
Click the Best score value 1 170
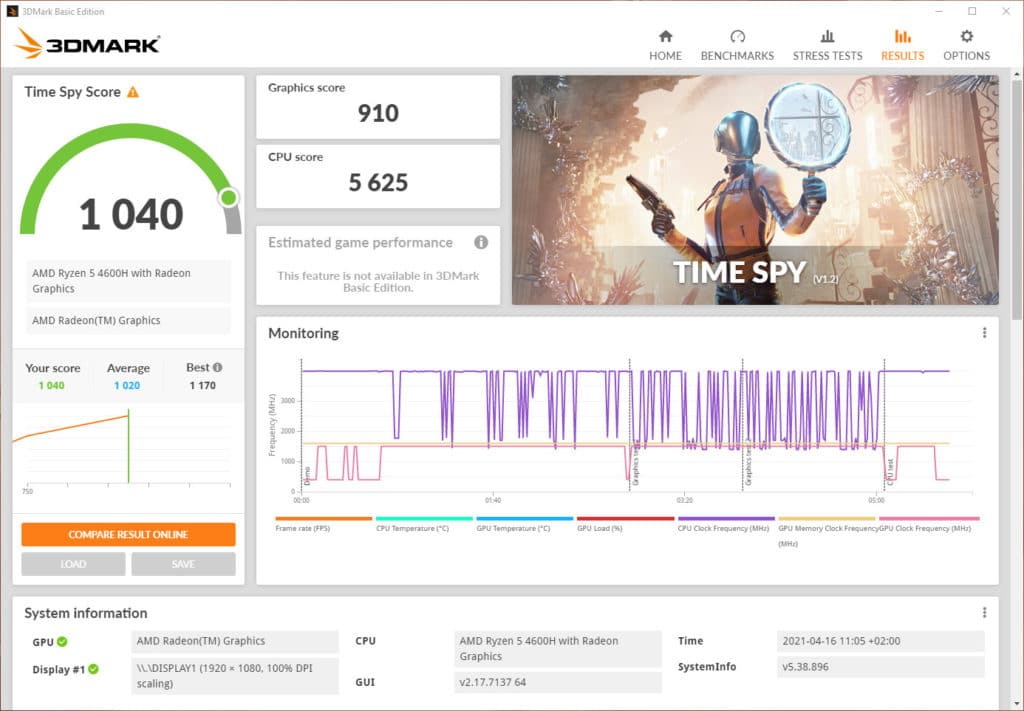[202, 385]
